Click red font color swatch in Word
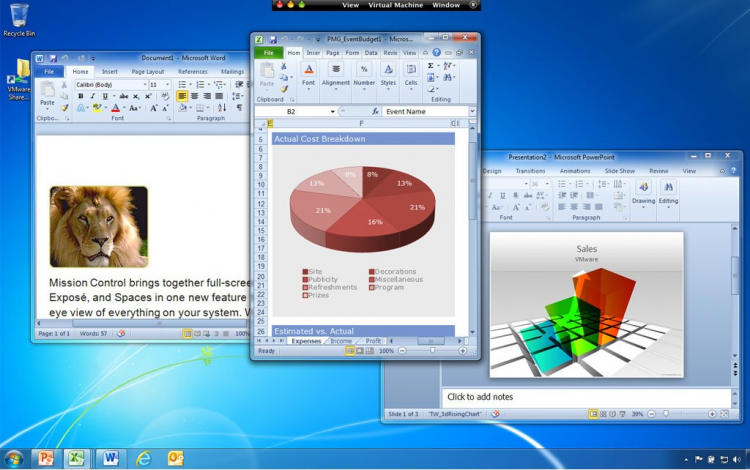The image size is (750, 470). click(x=115, y=108)
